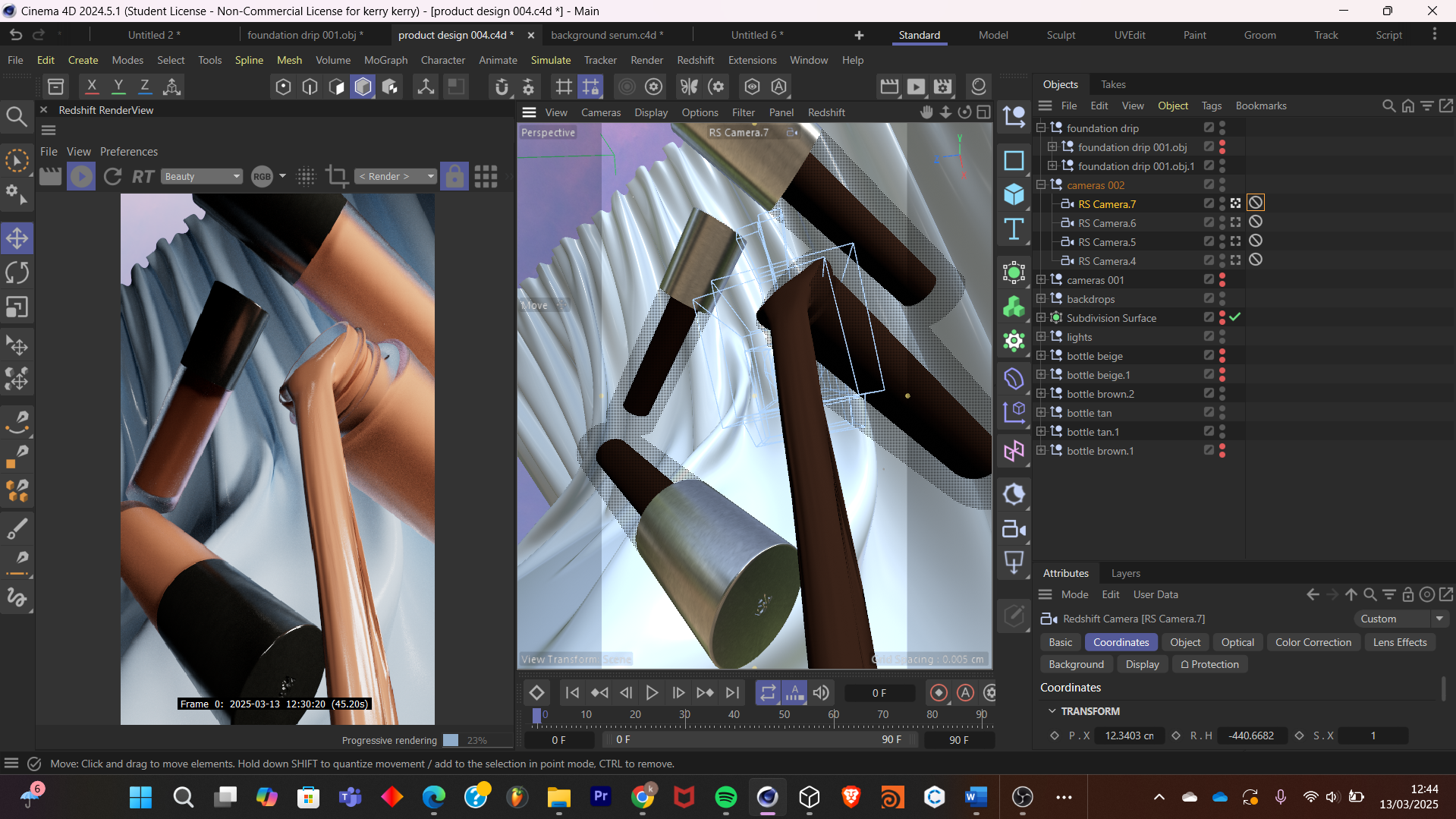Go to start of timeline
1456x819 pixels.
click(x=572, y=692)
